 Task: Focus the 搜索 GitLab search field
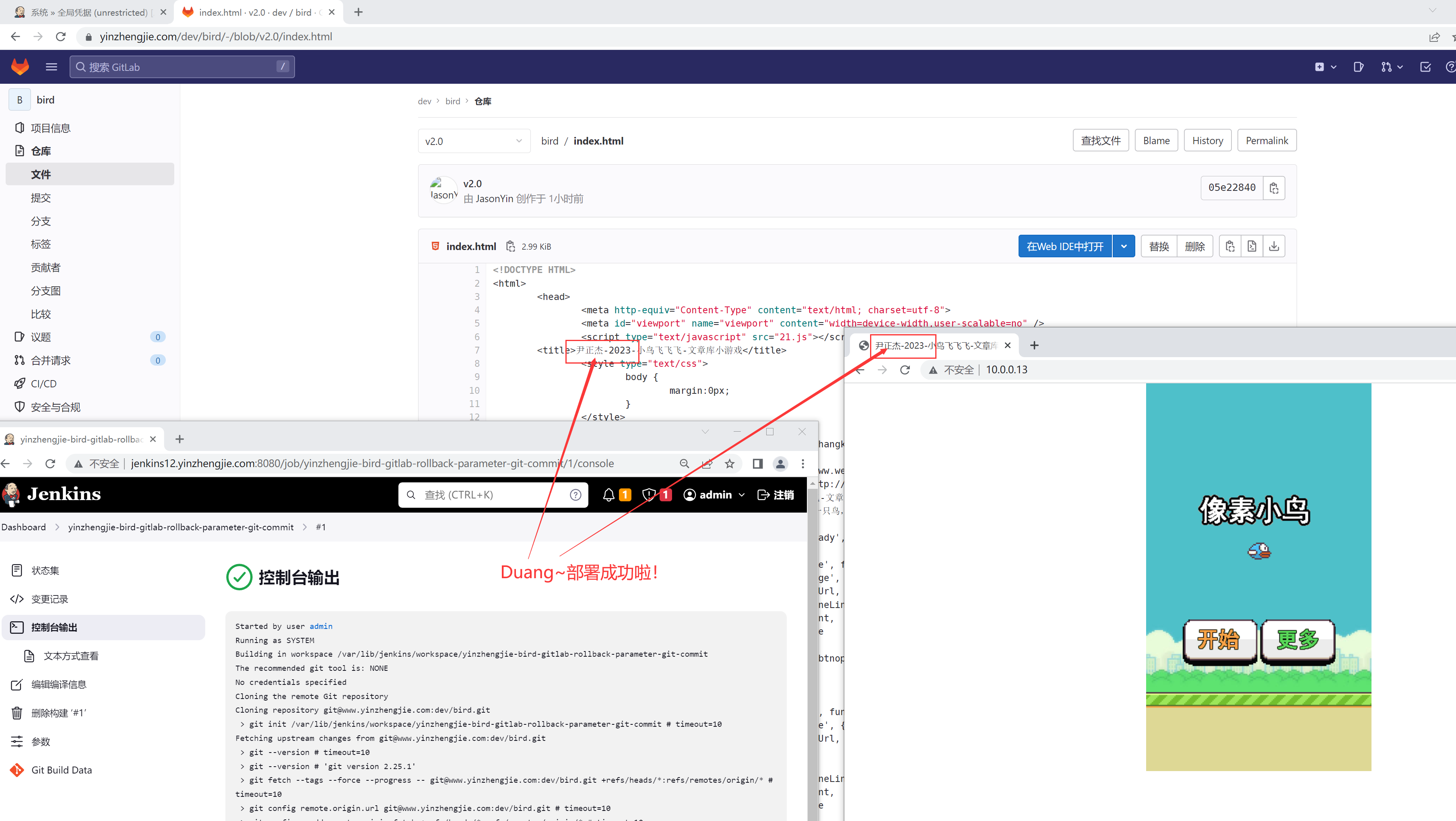181,67
